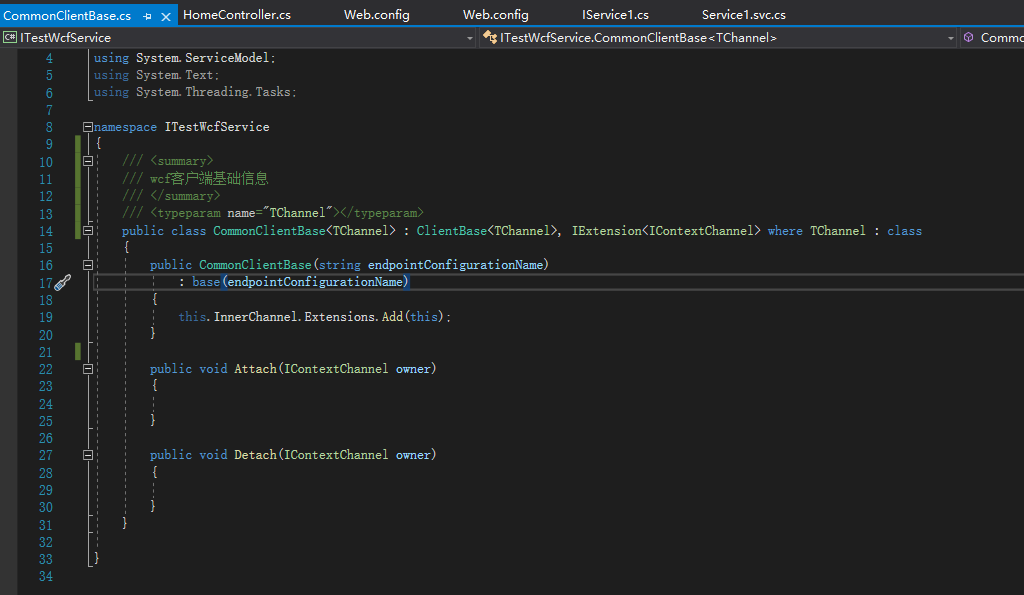This screenshot has width=1024, height=595.
Task: Collapse the summary comment block
Action: [88, 162]
